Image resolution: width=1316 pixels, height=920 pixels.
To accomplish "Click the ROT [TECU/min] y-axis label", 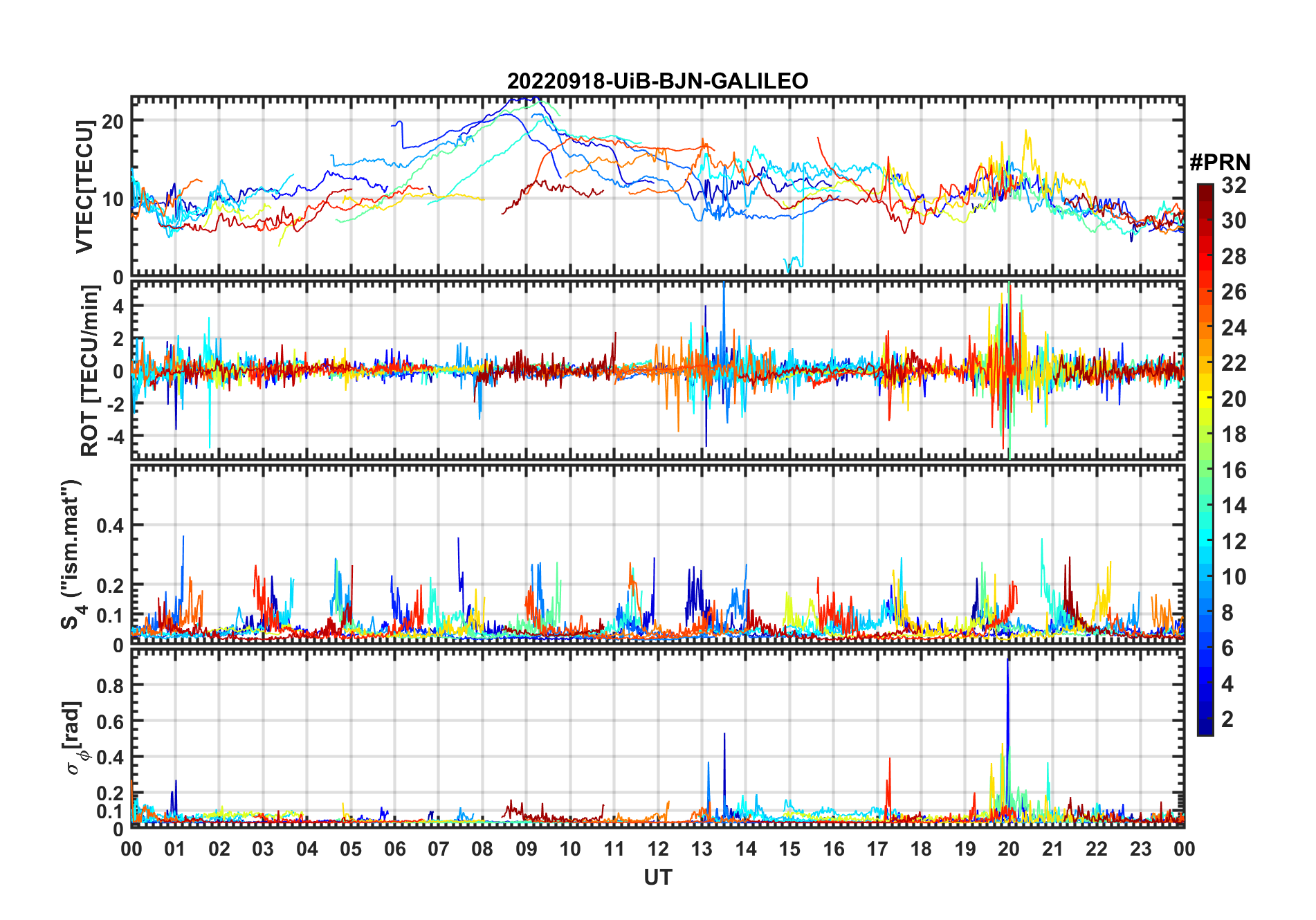I will [89, 371].
